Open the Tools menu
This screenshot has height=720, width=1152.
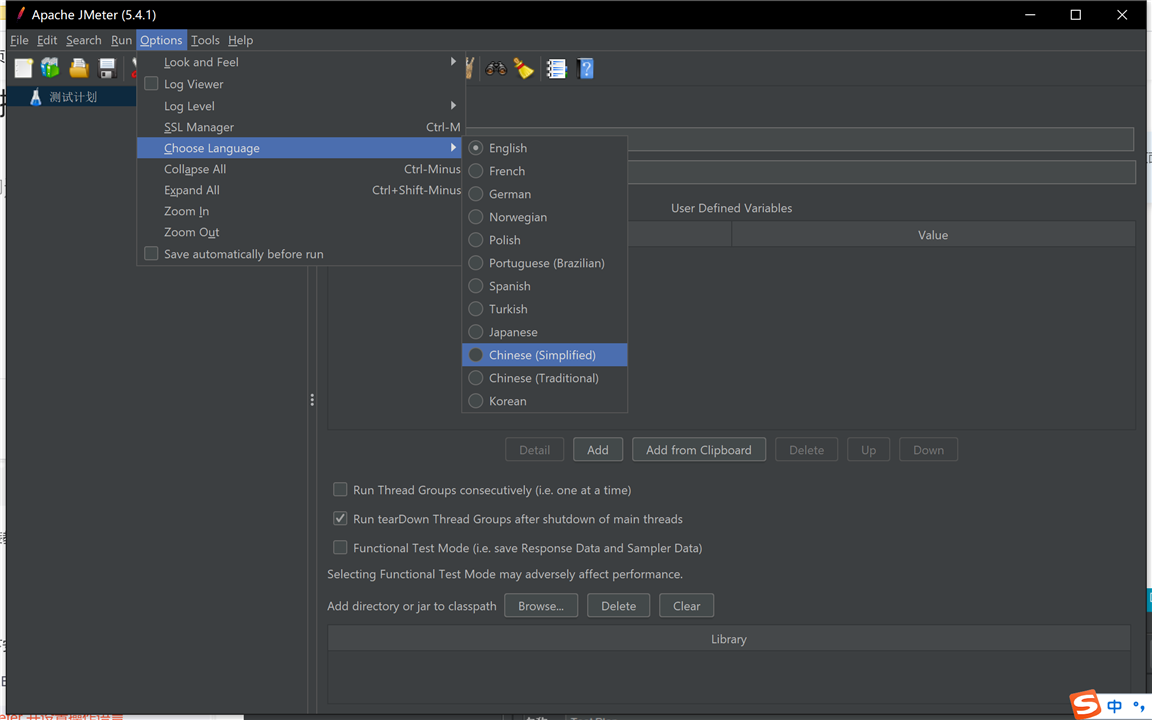coord(205,40)
